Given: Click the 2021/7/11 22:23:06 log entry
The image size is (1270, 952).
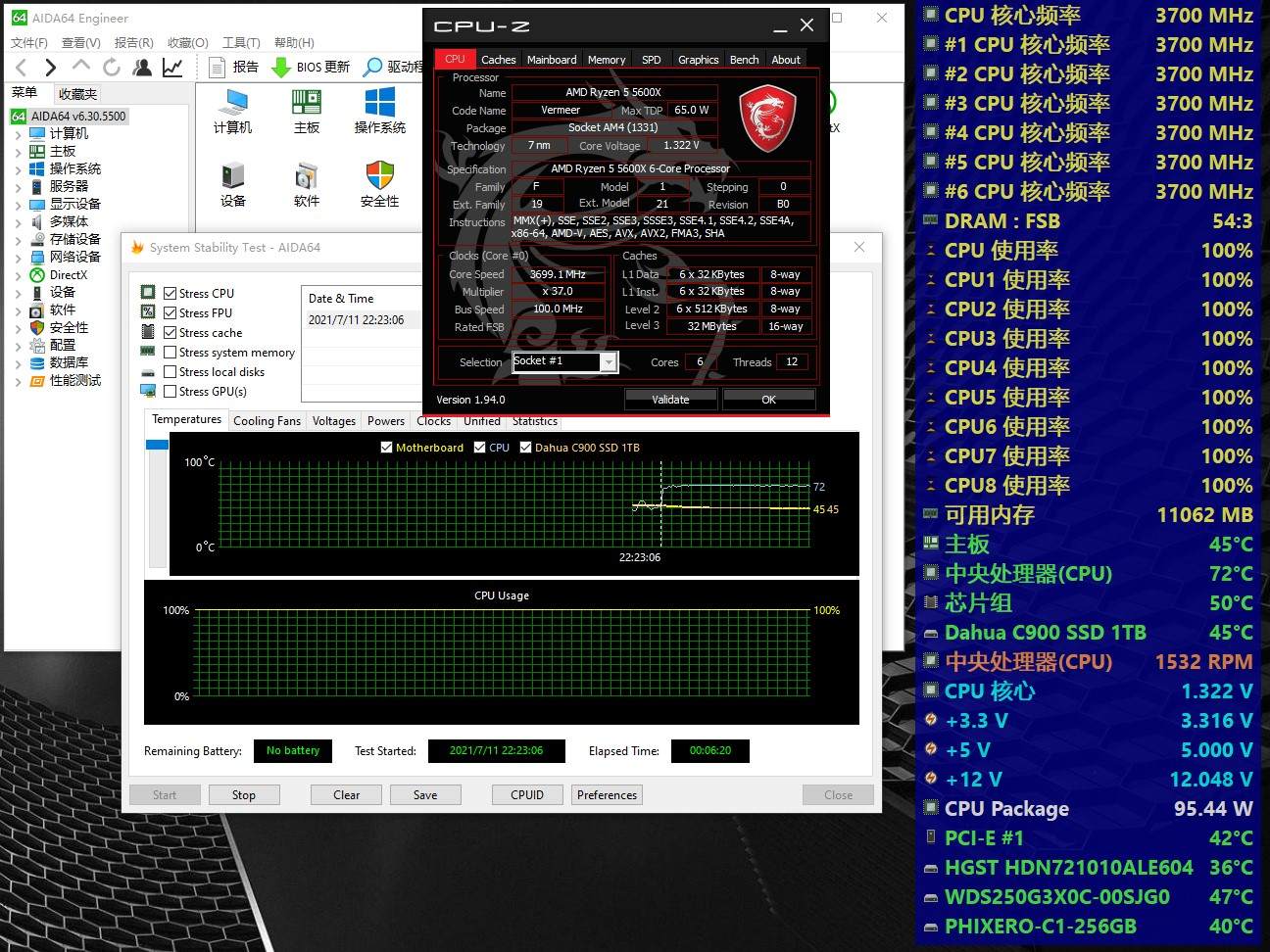Looking at the screenshot, I should point(356,320).
